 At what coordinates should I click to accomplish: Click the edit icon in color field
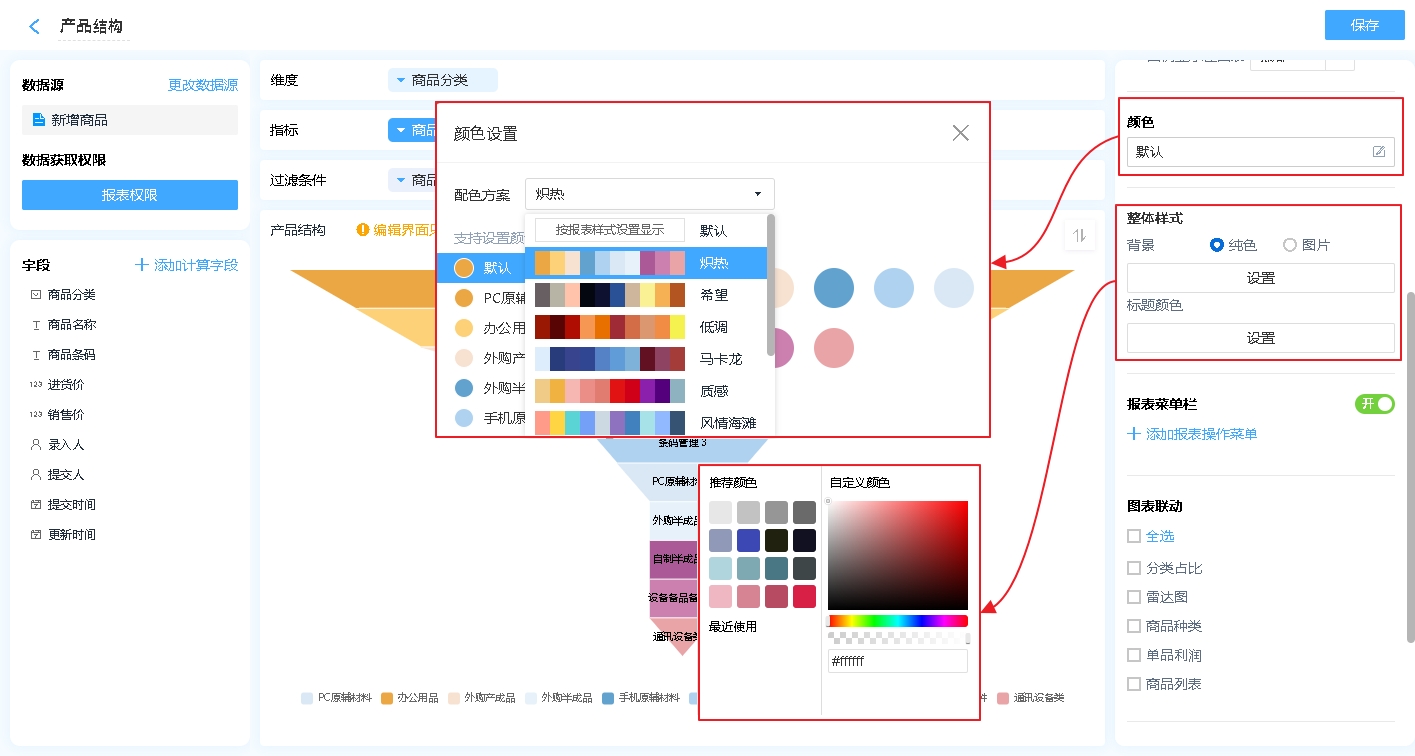pos(1379,152)
